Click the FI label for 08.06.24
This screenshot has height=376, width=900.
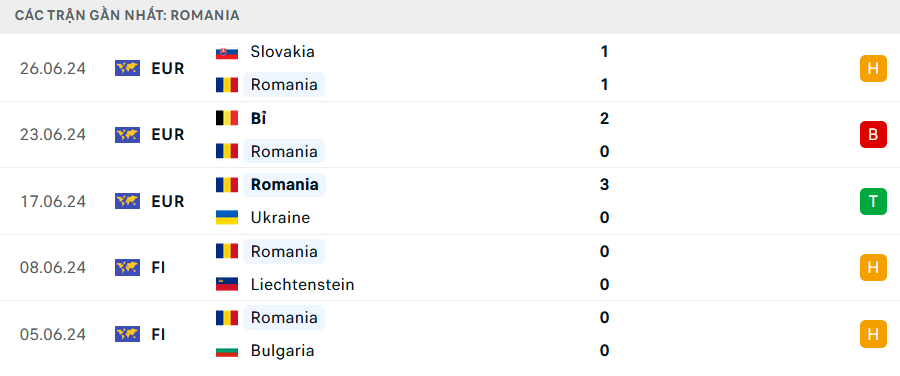coord(158,268)
